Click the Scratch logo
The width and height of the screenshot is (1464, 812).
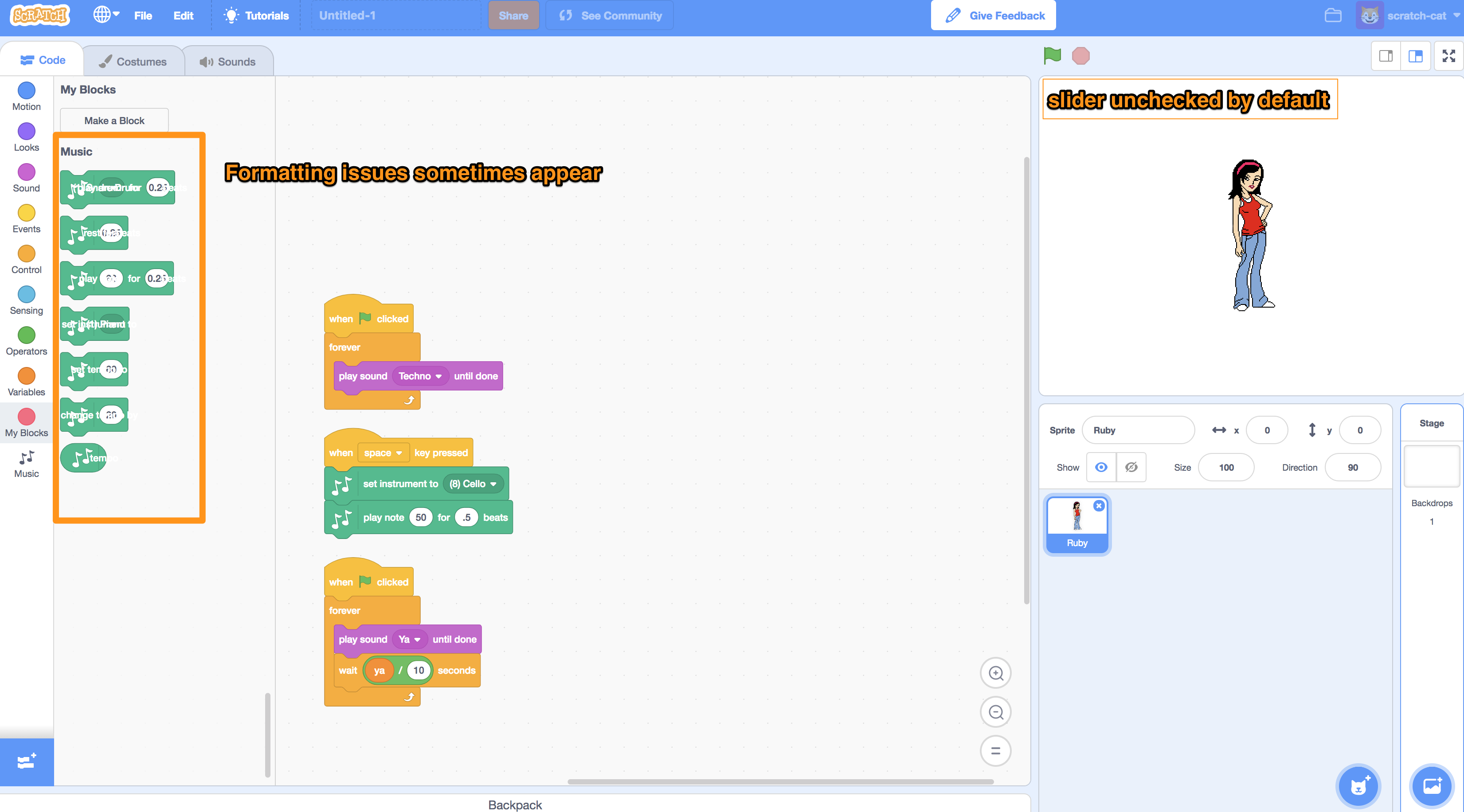tap(40, 16)
